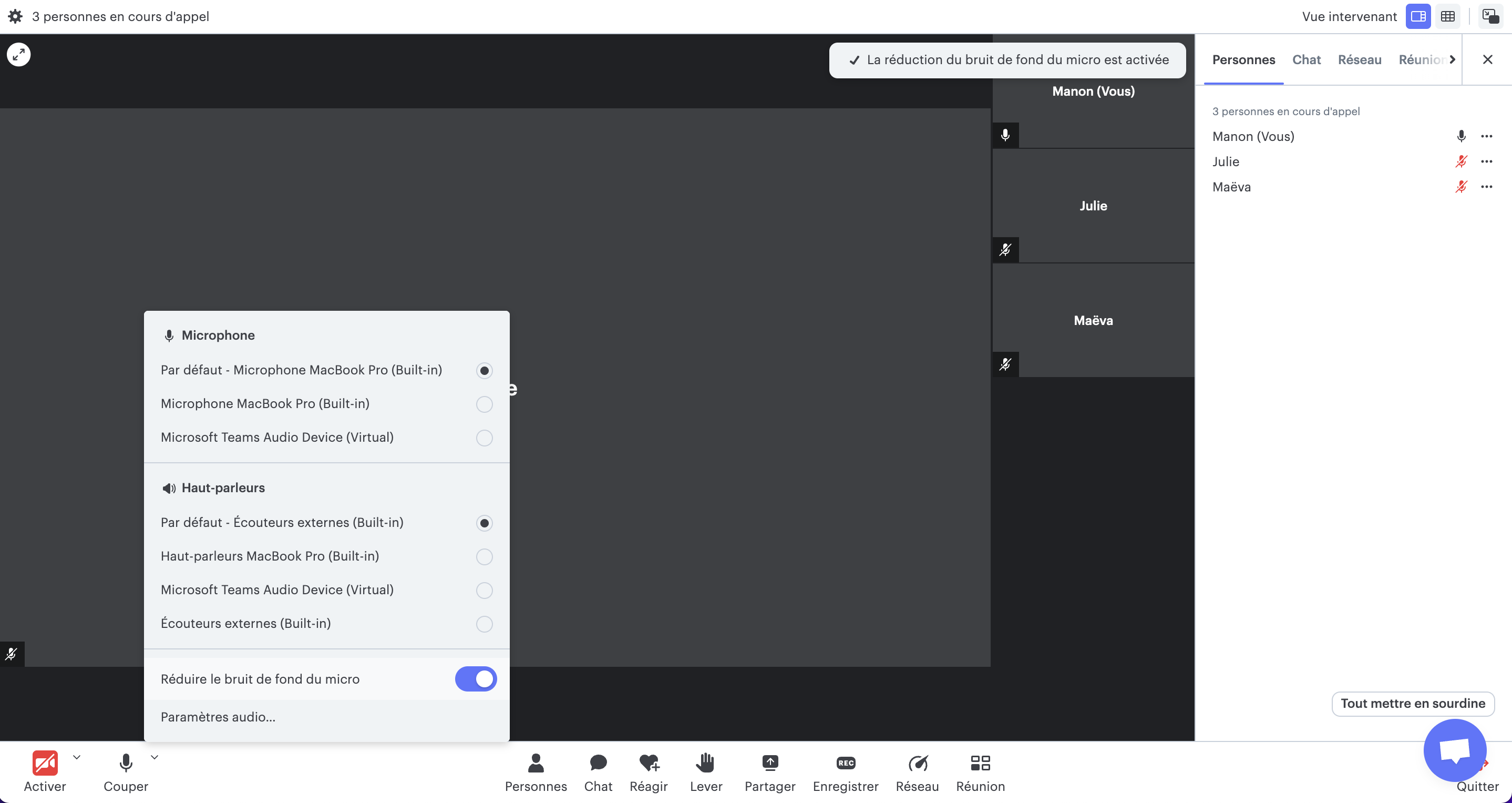This screenshot has height=803, width=1512.
Task: Close the side panel with X
Action: click(x=1487, y=59)
